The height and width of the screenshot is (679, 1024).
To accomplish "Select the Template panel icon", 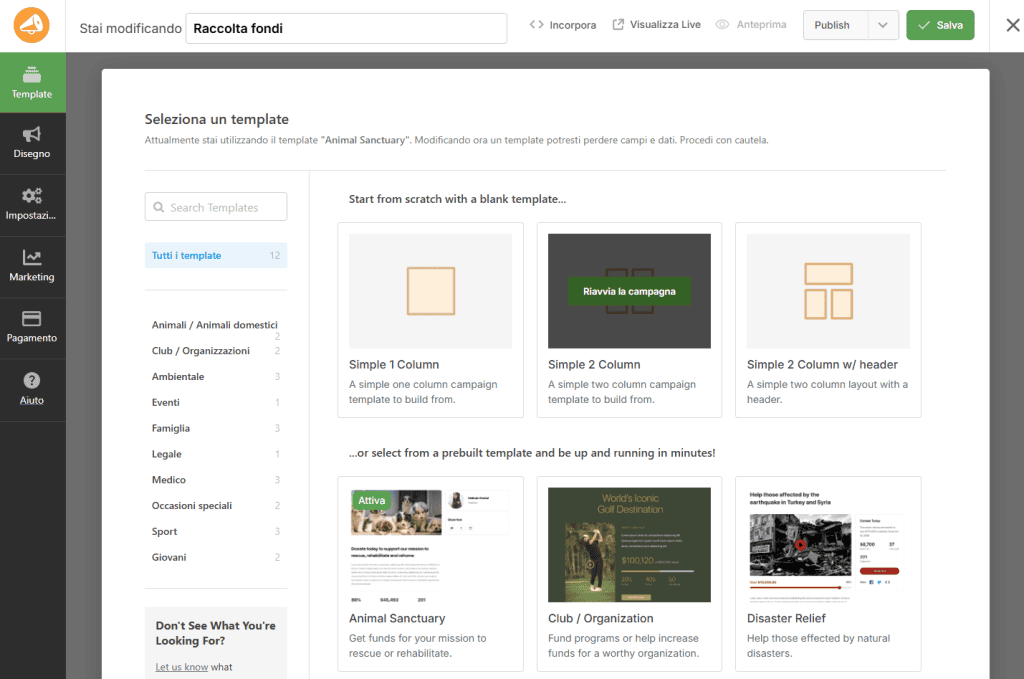I will (x=32, y=82).
